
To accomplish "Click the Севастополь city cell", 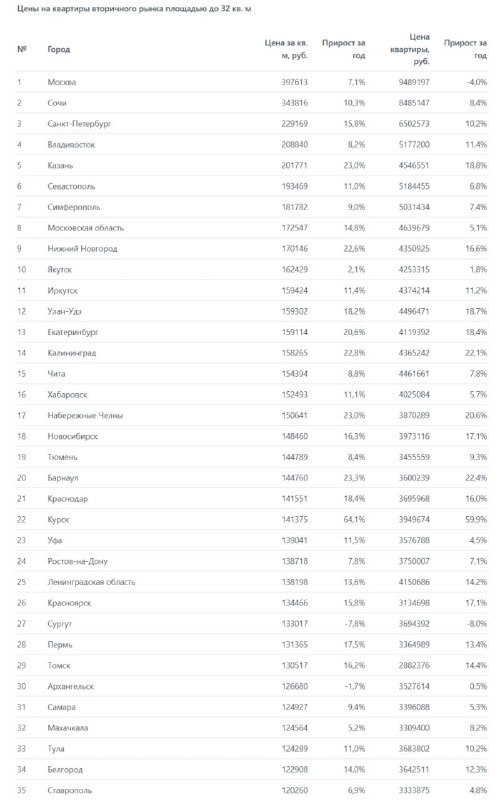I will click(71, 187).
